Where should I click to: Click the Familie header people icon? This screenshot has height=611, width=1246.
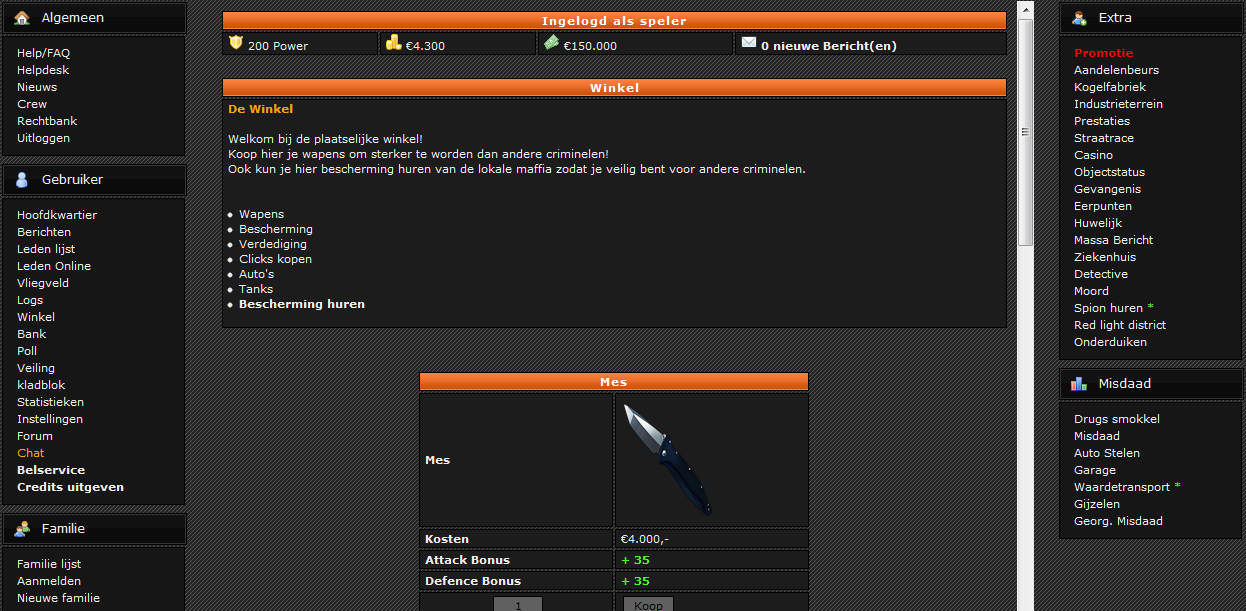pyautogui.click(x=22, y=528)
